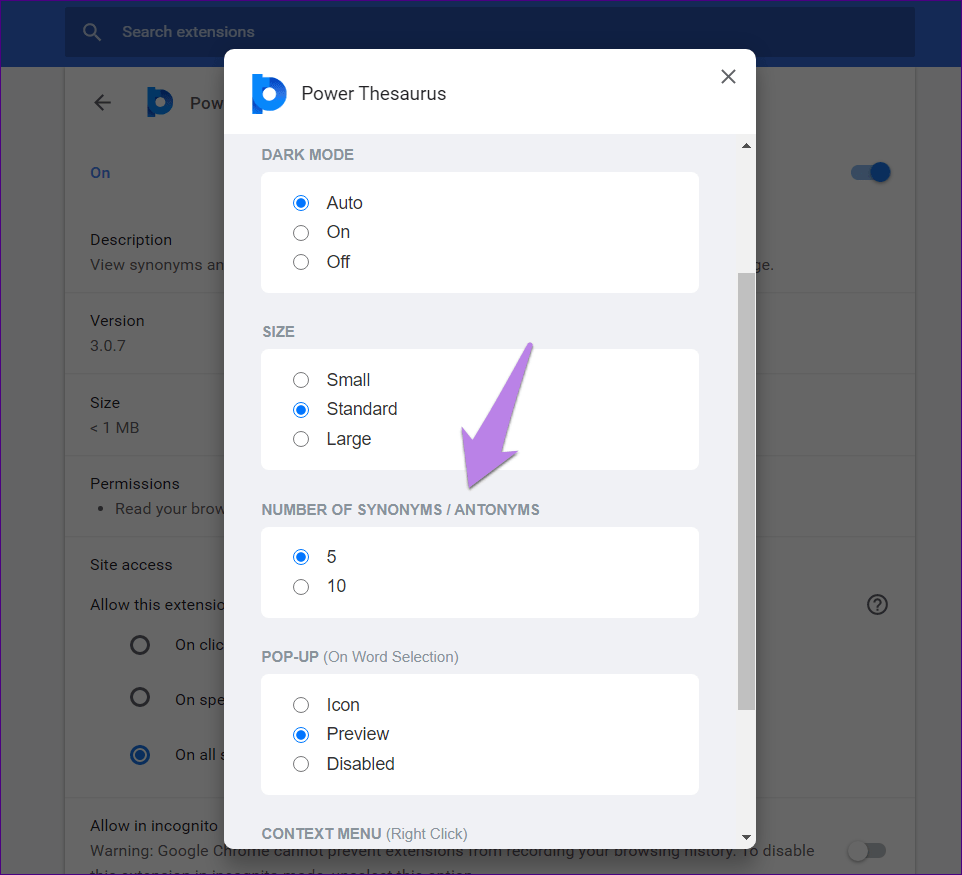Choose the Small size option
Viewport: 962px width, 875px height.
click(301, 380)
